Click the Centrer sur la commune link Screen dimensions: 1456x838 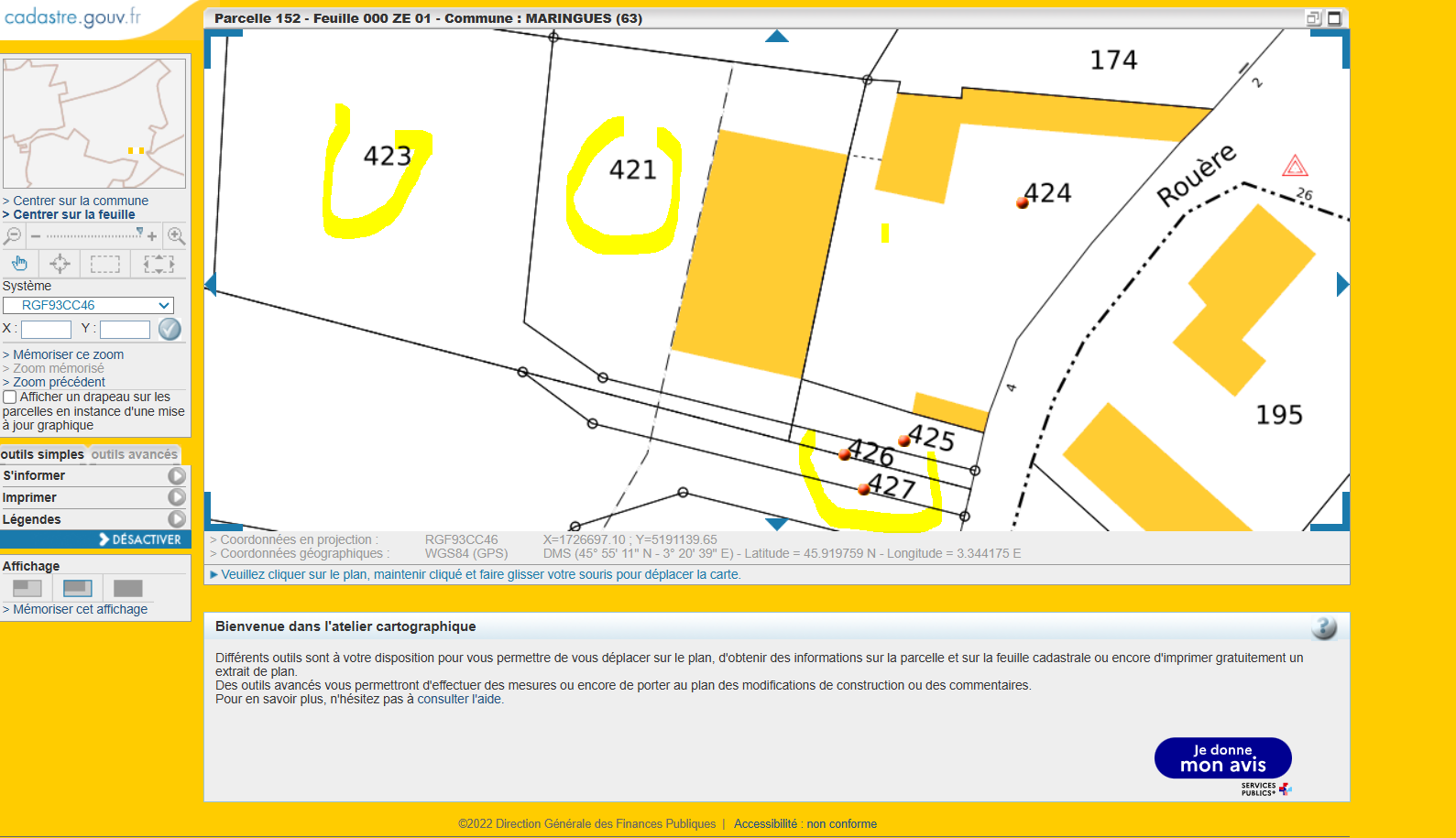pyautogui.click(x=80, y=201)
